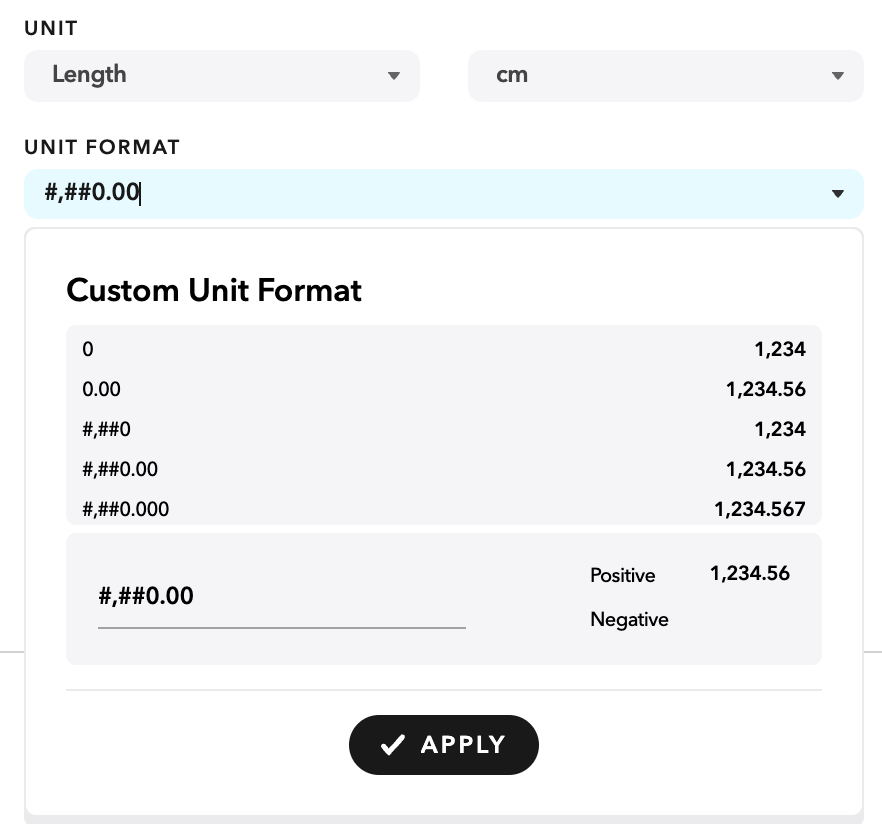
Task: Click the Custom Unit Format heading
Action: 213,290
